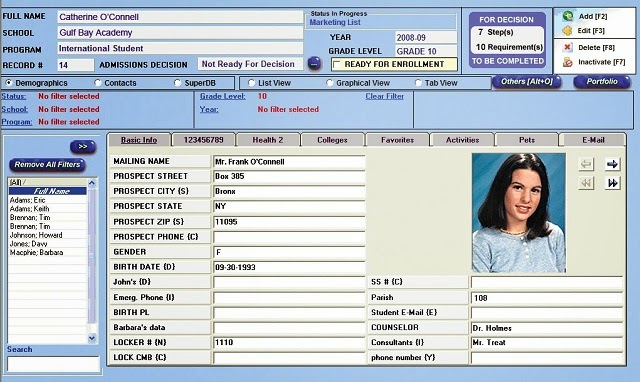
Task: Click the Year 2008-09 field
Action: pyautogui.click(x=426, y=38)
